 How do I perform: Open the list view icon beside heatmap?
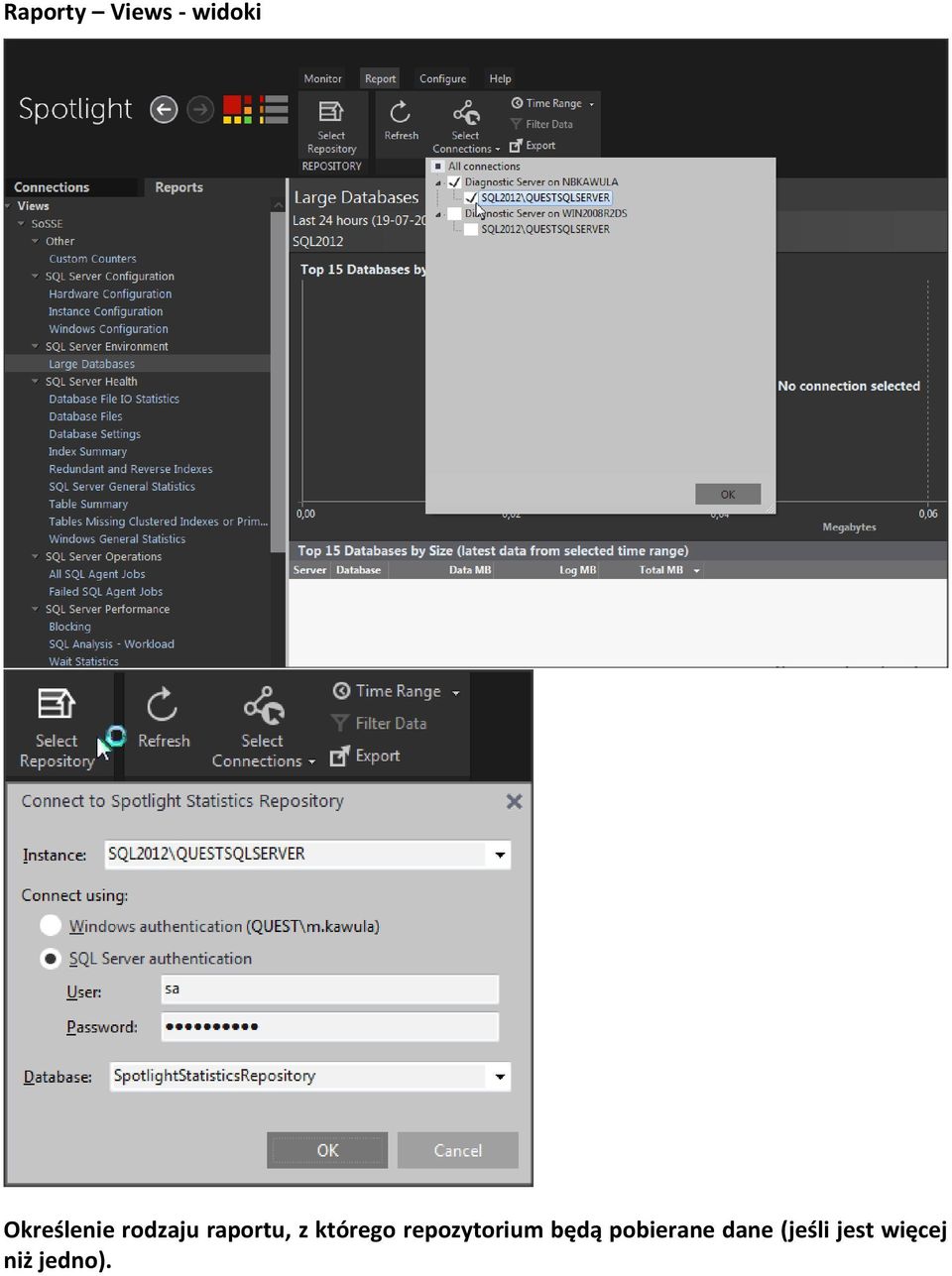[273, 109]
